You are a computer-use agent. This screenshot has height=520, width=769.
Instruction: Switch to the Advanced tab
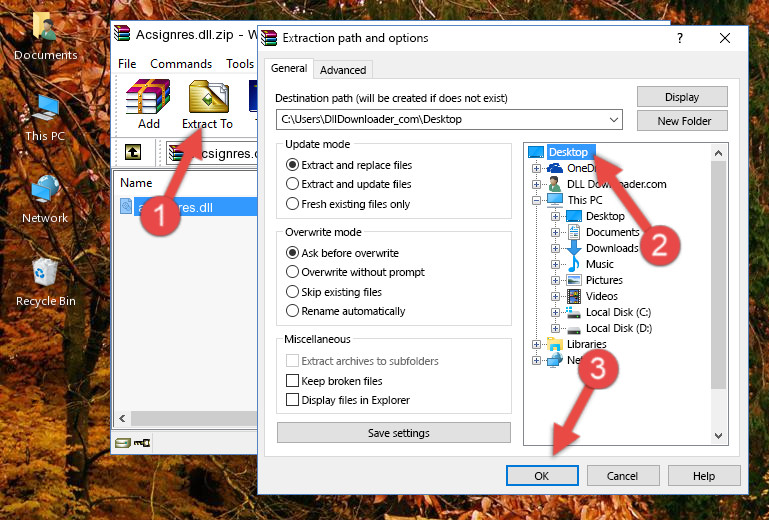[343, 70]
